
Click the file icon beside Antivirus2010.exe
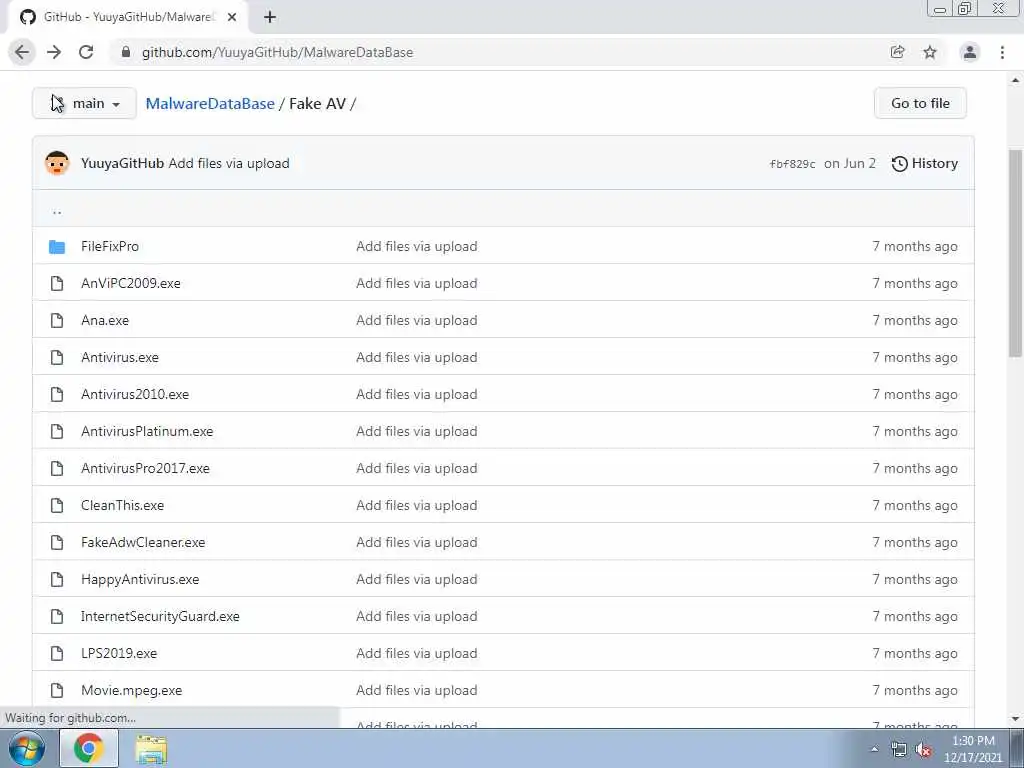(x=57, y=394)
